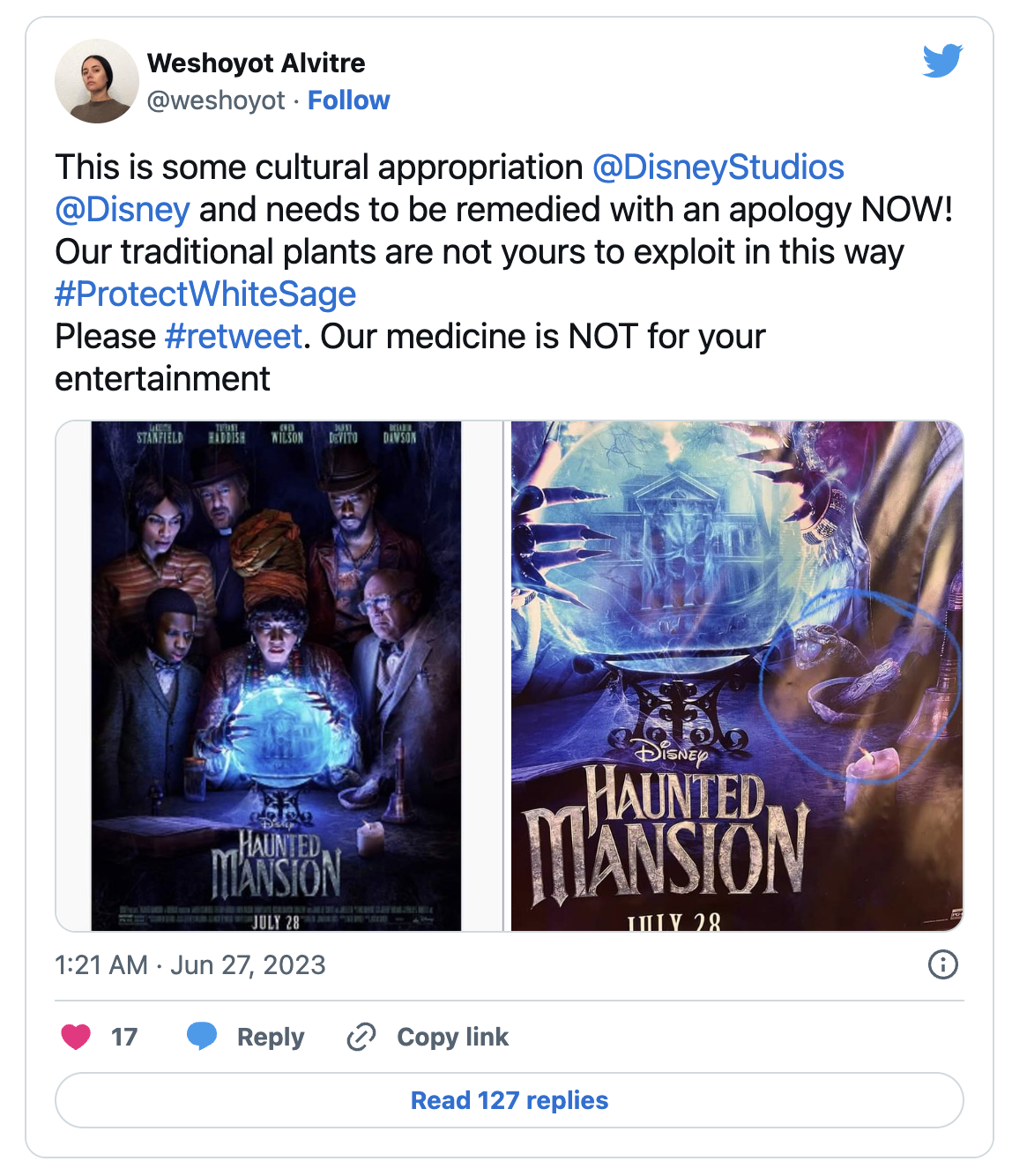Like the tweet with the heart icon
The height and width of the screenshot is (1176, 1012).
76,1037
